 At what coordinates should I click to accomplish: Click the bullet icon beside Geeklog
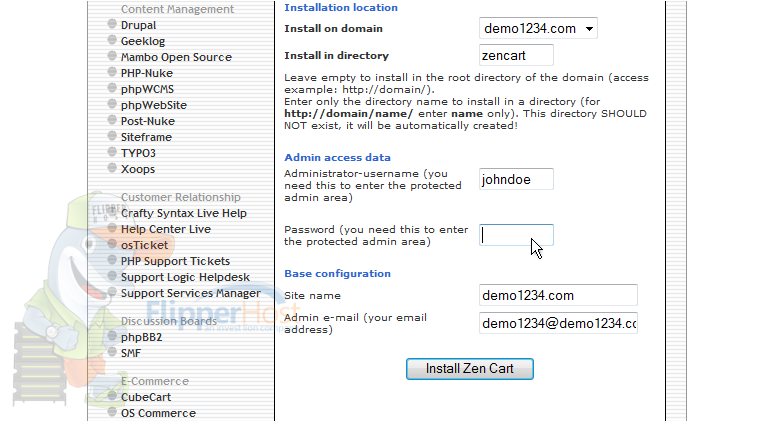(112, 40)
